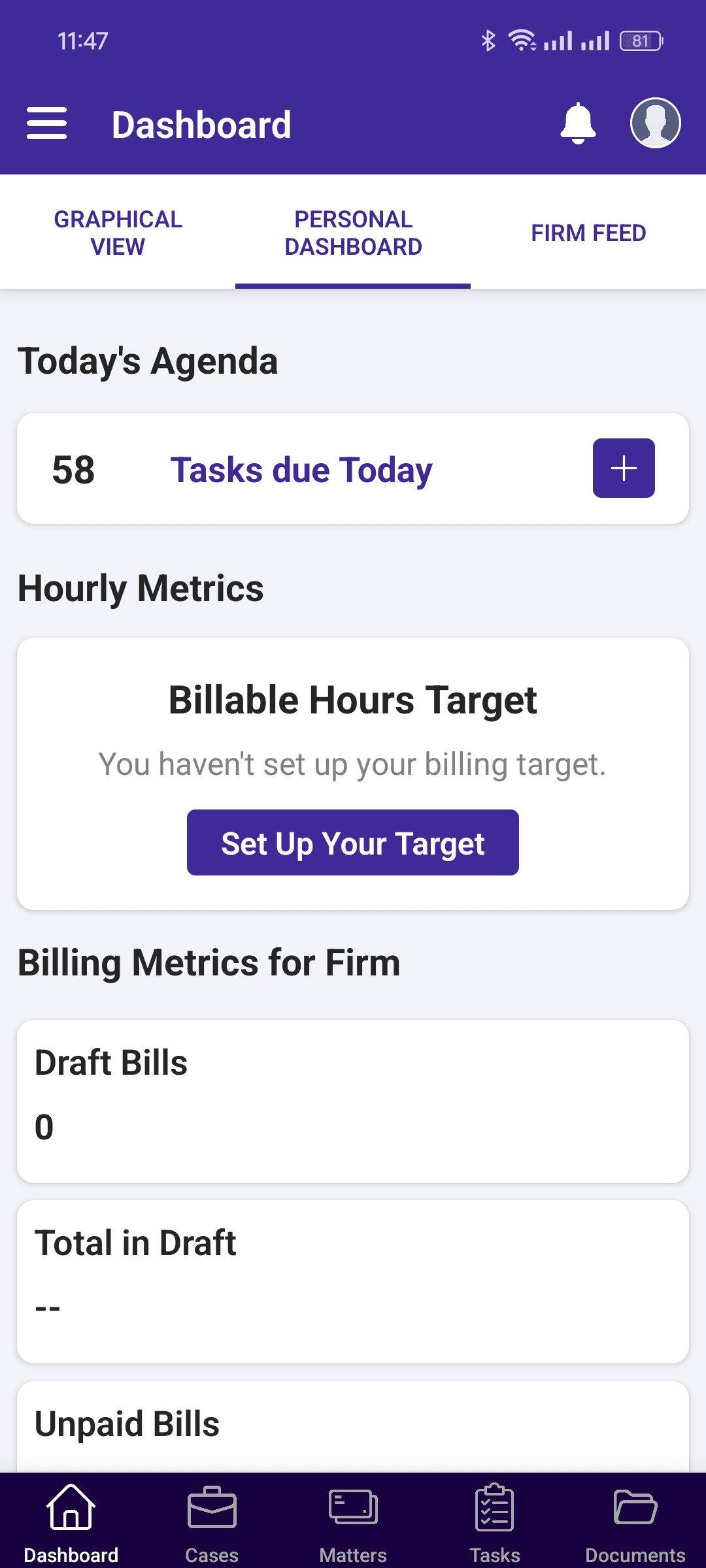Tap the 58 tasks count

point(73,470)
